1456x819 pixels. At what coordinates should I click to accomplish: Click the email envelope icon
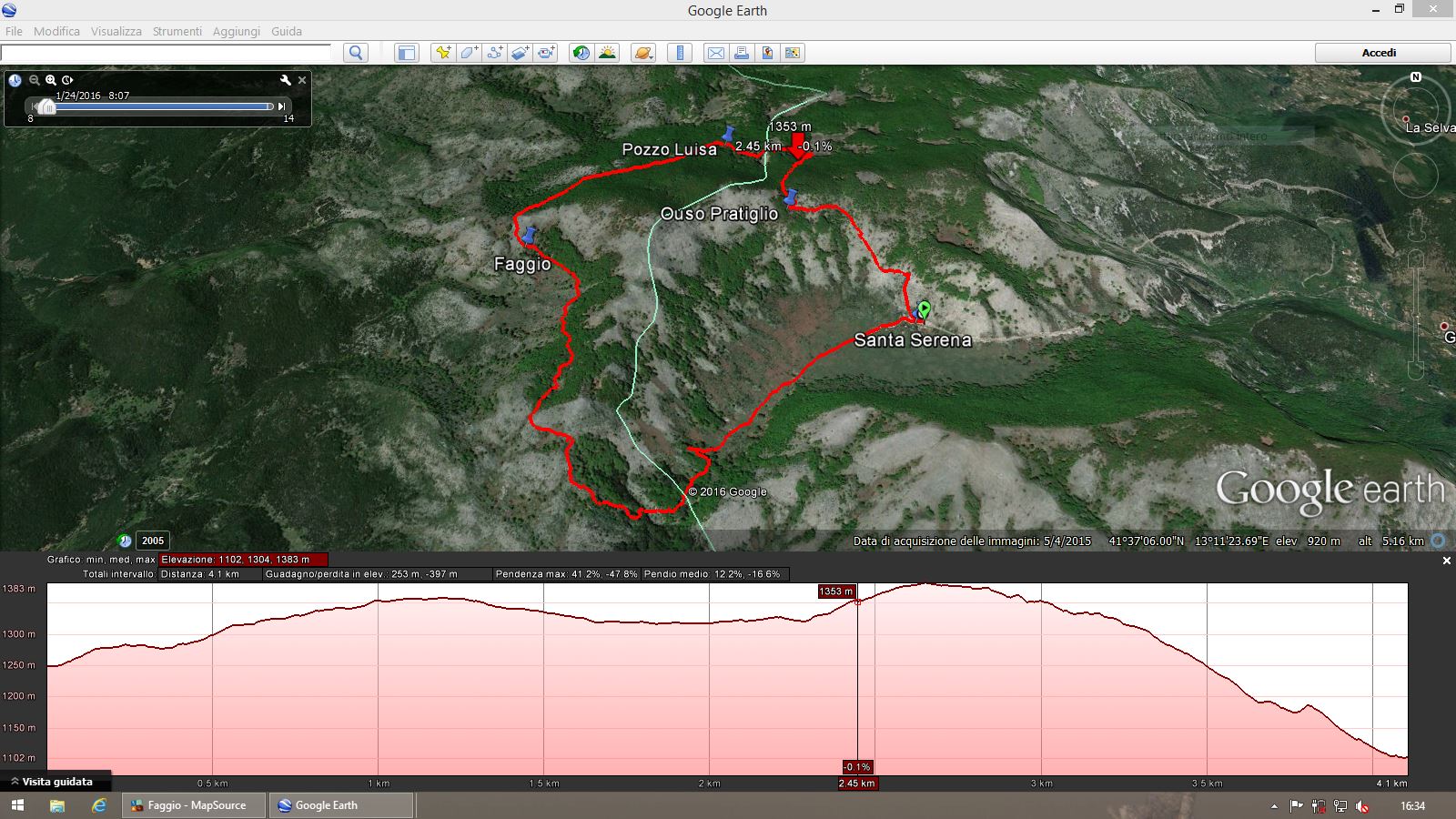[x=716, y=53]
